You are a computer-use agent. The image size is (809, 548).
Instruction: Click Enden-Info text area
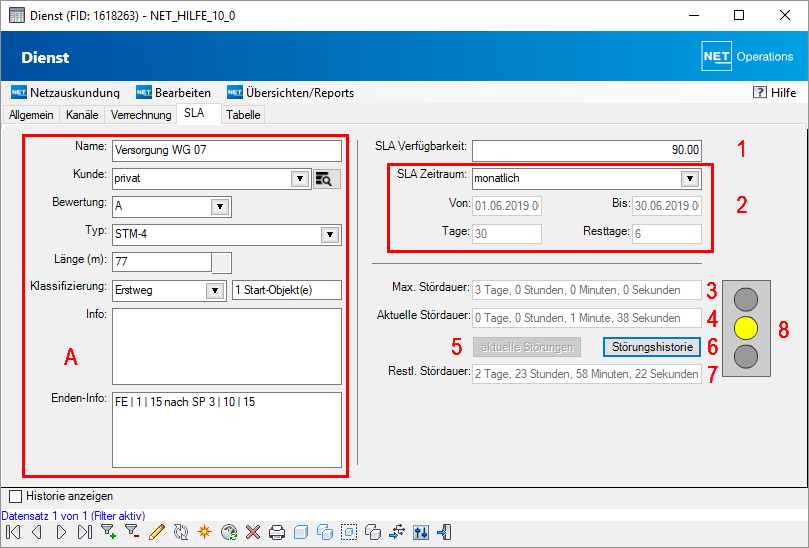coord(226,430)
